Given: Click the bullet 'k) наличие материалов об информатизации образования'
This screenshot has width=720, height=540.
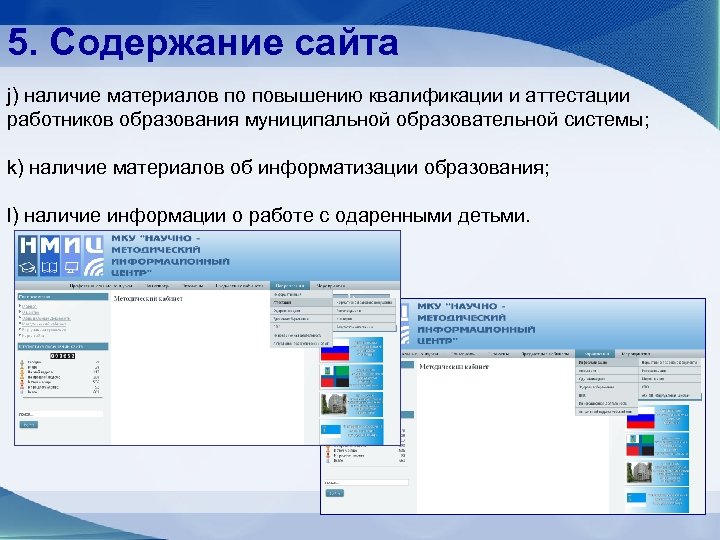Looking at the screenshot, I should tap(278, 168).
